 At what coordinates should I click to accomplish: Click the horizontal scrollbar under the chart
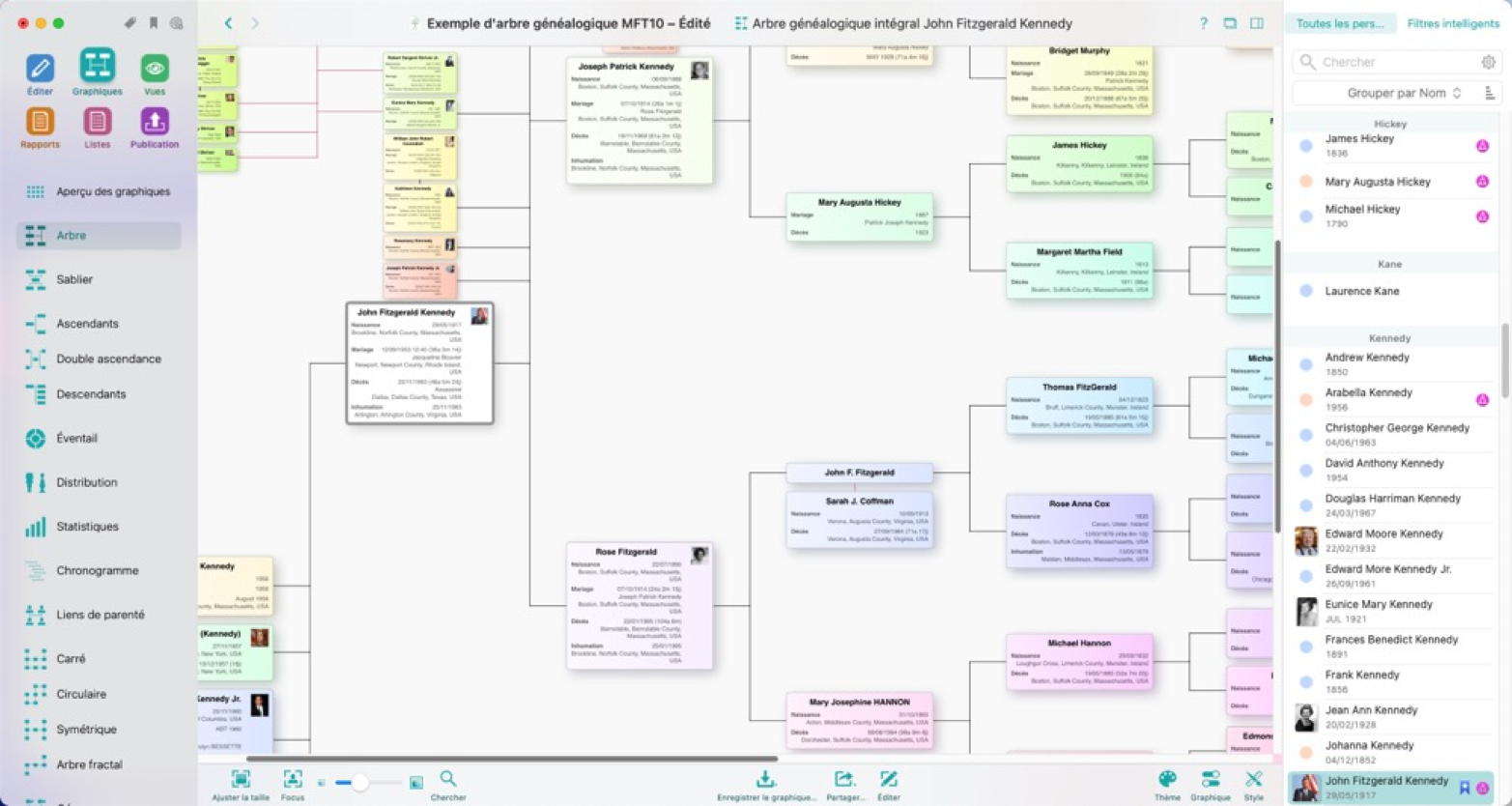click(x=512, y=759)
